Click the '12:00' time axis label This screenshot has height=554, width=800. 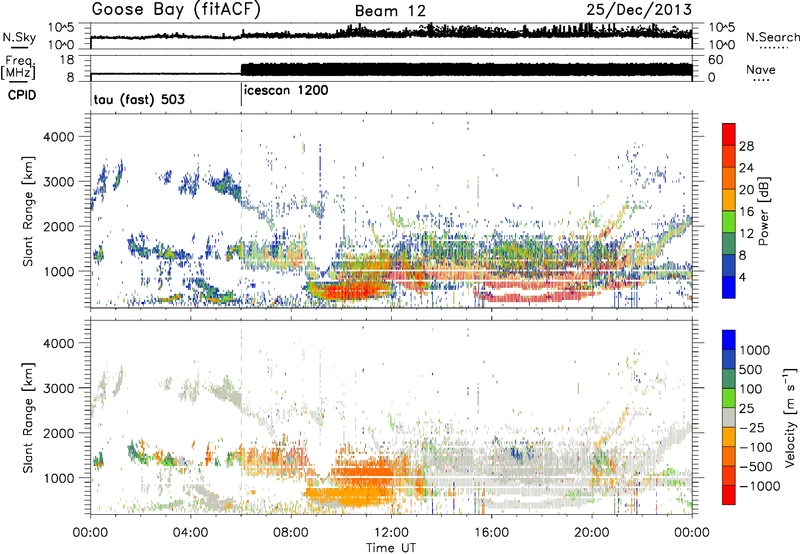(x=391, y=533)
